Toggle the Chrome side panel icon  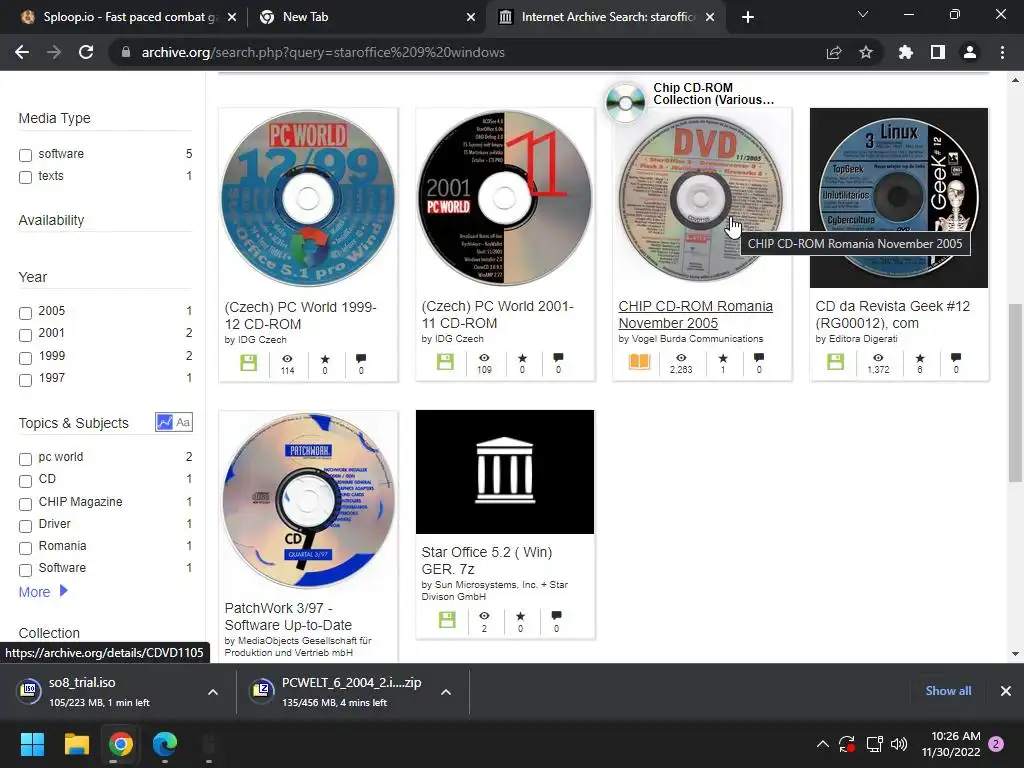click(x=938, y=52)
